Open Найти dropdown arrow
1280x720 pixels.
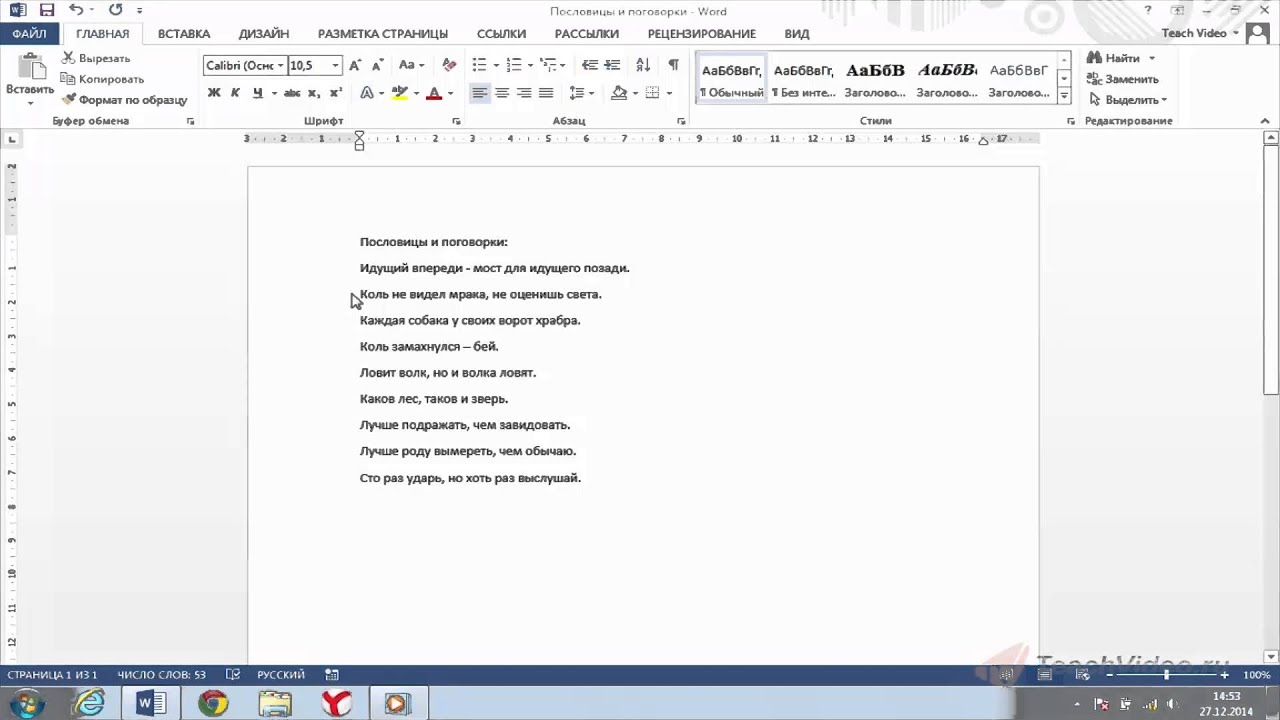tap(1151, 58)
